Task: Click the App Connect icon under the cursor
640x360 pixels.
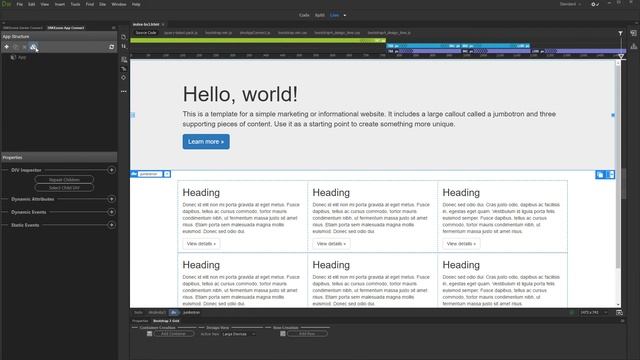Action: 33,47
